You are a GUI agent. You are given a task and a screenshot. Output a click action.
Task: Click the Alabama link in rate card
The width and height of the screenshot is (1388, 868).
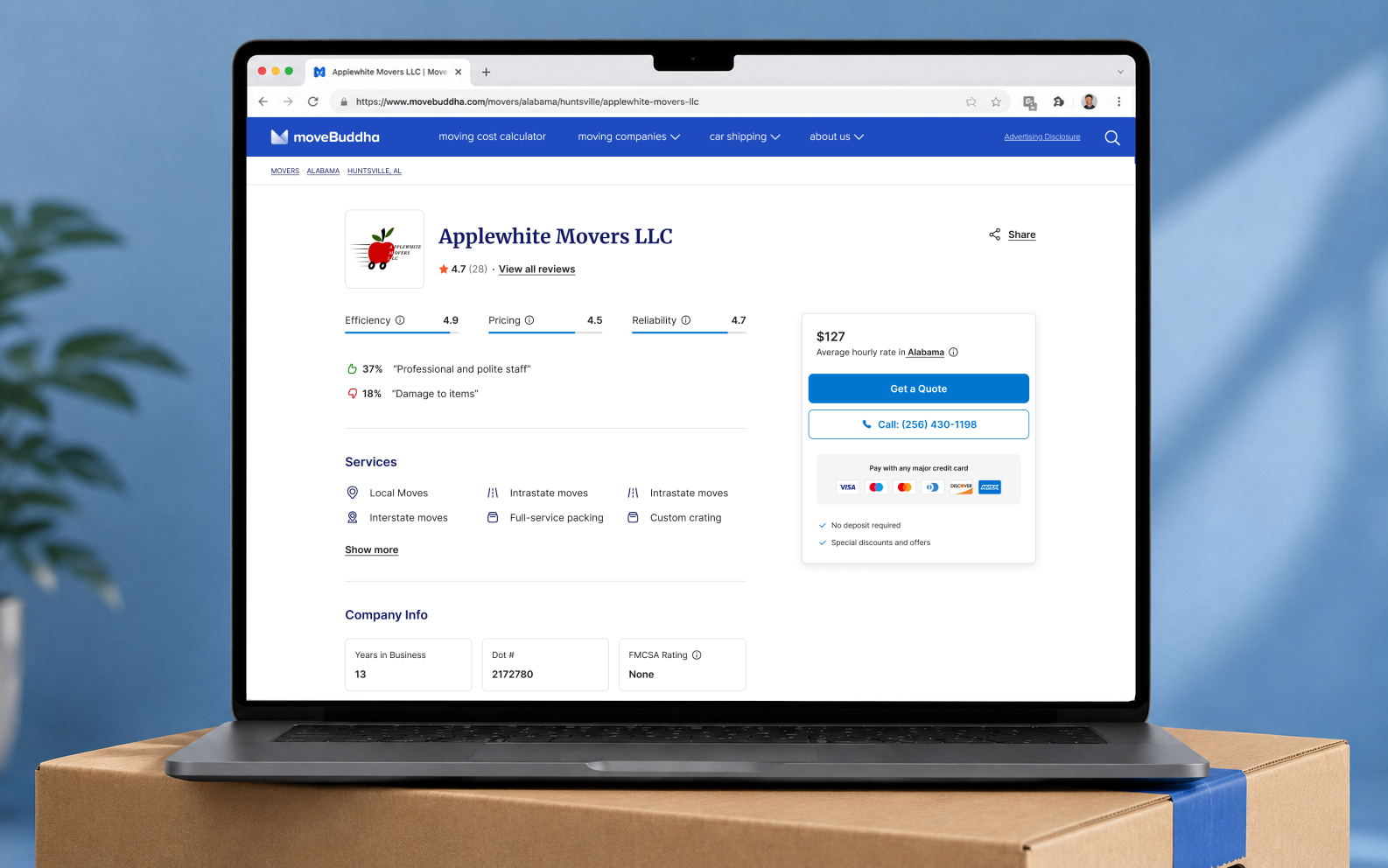926,353
